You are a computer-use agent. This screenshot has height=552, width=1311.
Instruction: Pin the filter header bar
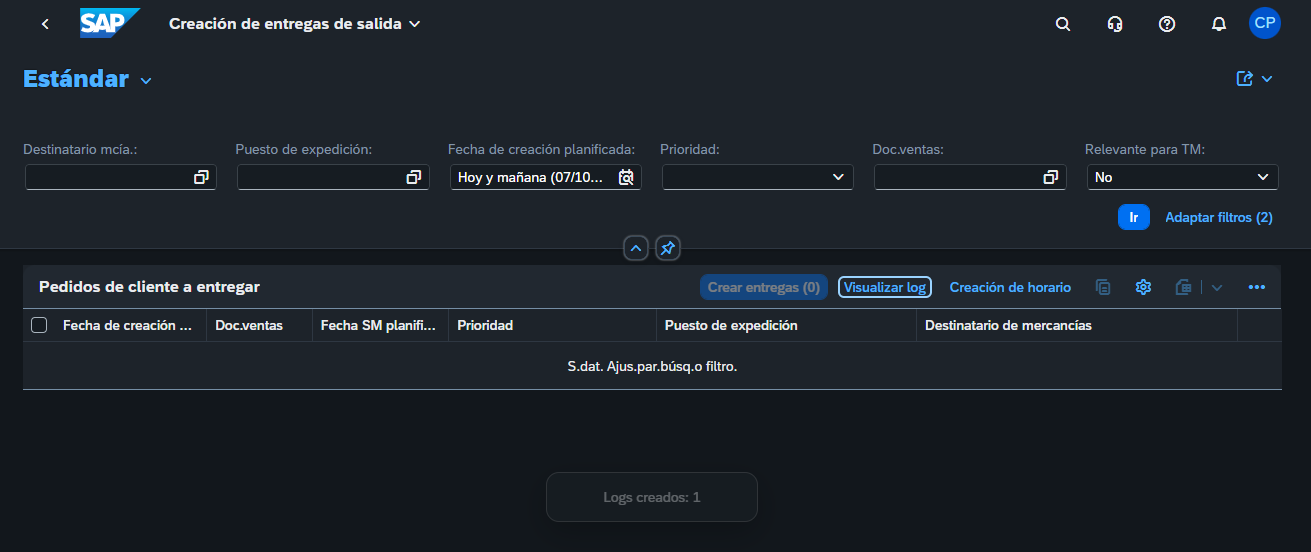668,248
